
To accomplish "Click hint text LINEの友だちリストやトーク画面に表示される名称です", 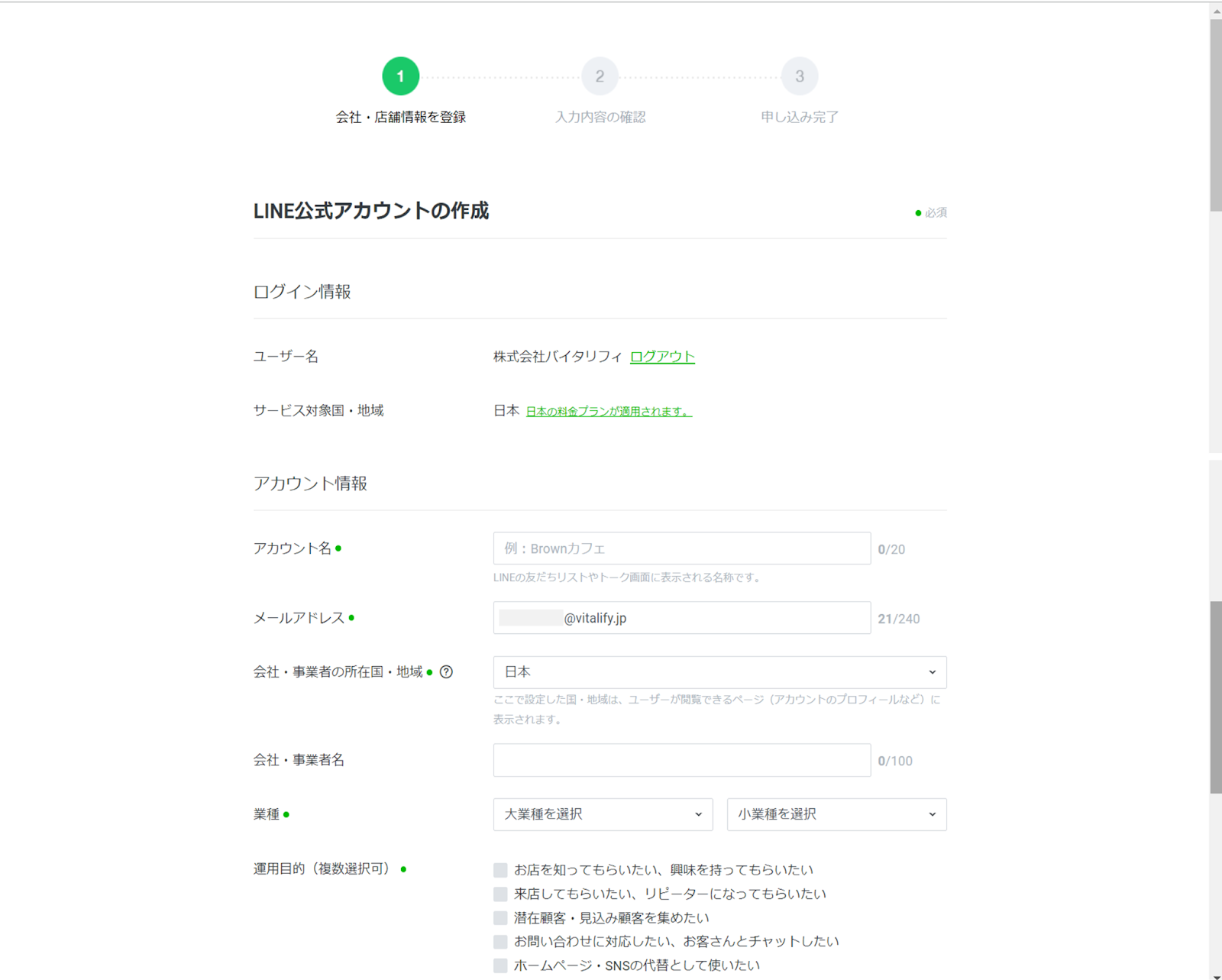I will [626, 578].
